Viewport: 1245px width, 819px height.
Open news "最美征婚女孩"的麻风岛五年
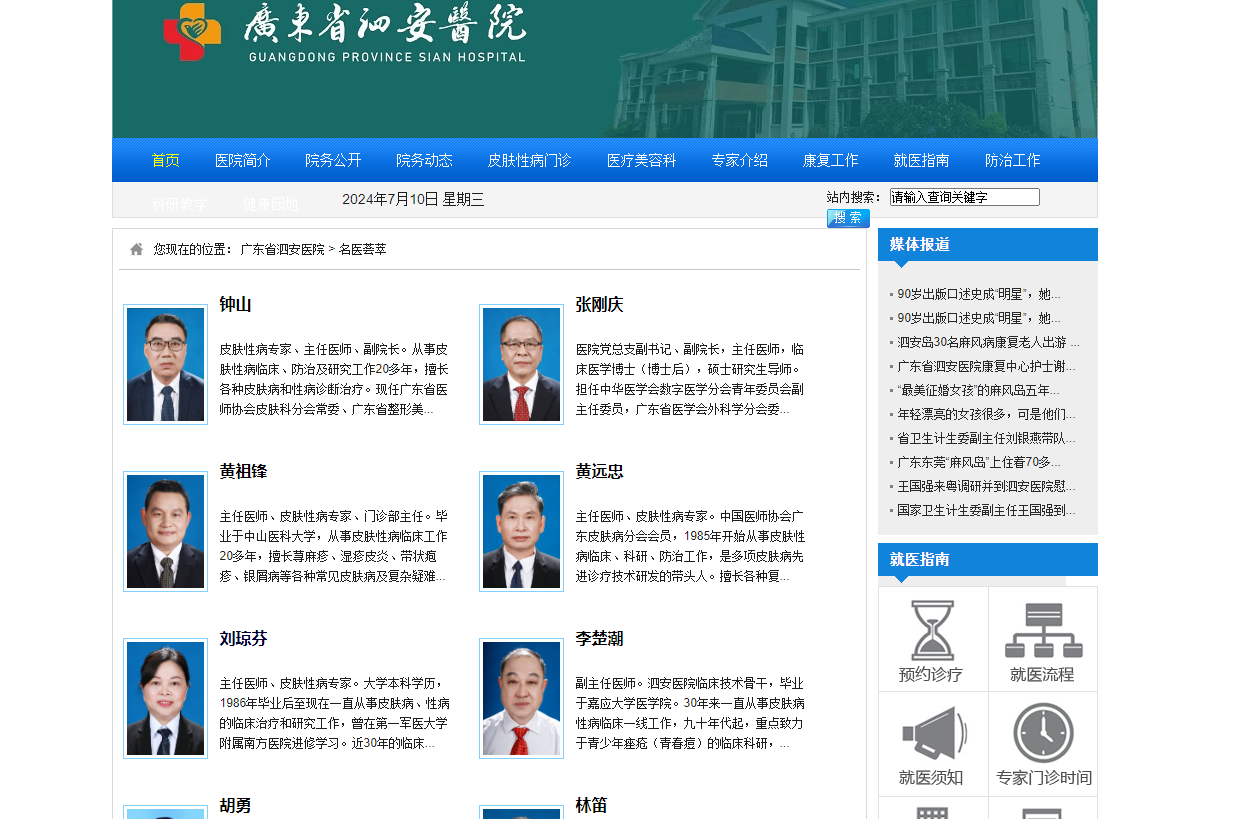coord(978,390)
